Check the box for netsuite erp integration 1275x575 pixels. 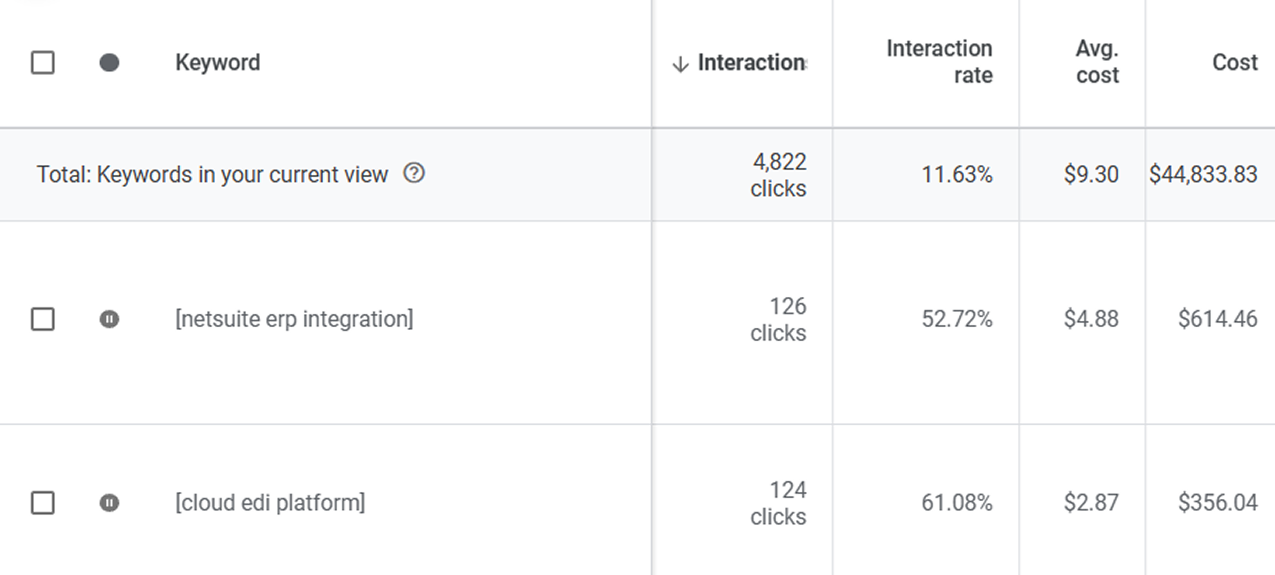click(x=43, y=319)
